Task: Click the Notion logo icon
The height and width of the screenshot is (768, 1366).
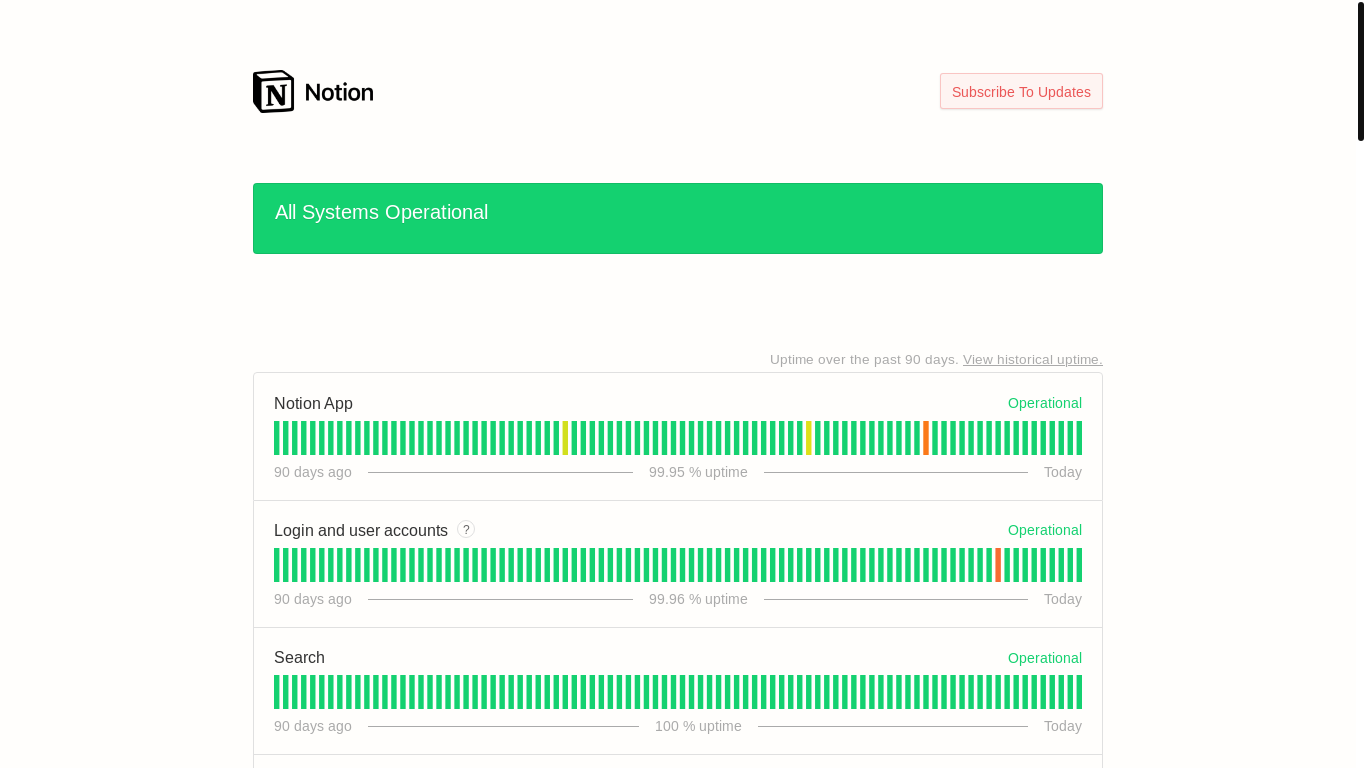Action: click(273, 91)
